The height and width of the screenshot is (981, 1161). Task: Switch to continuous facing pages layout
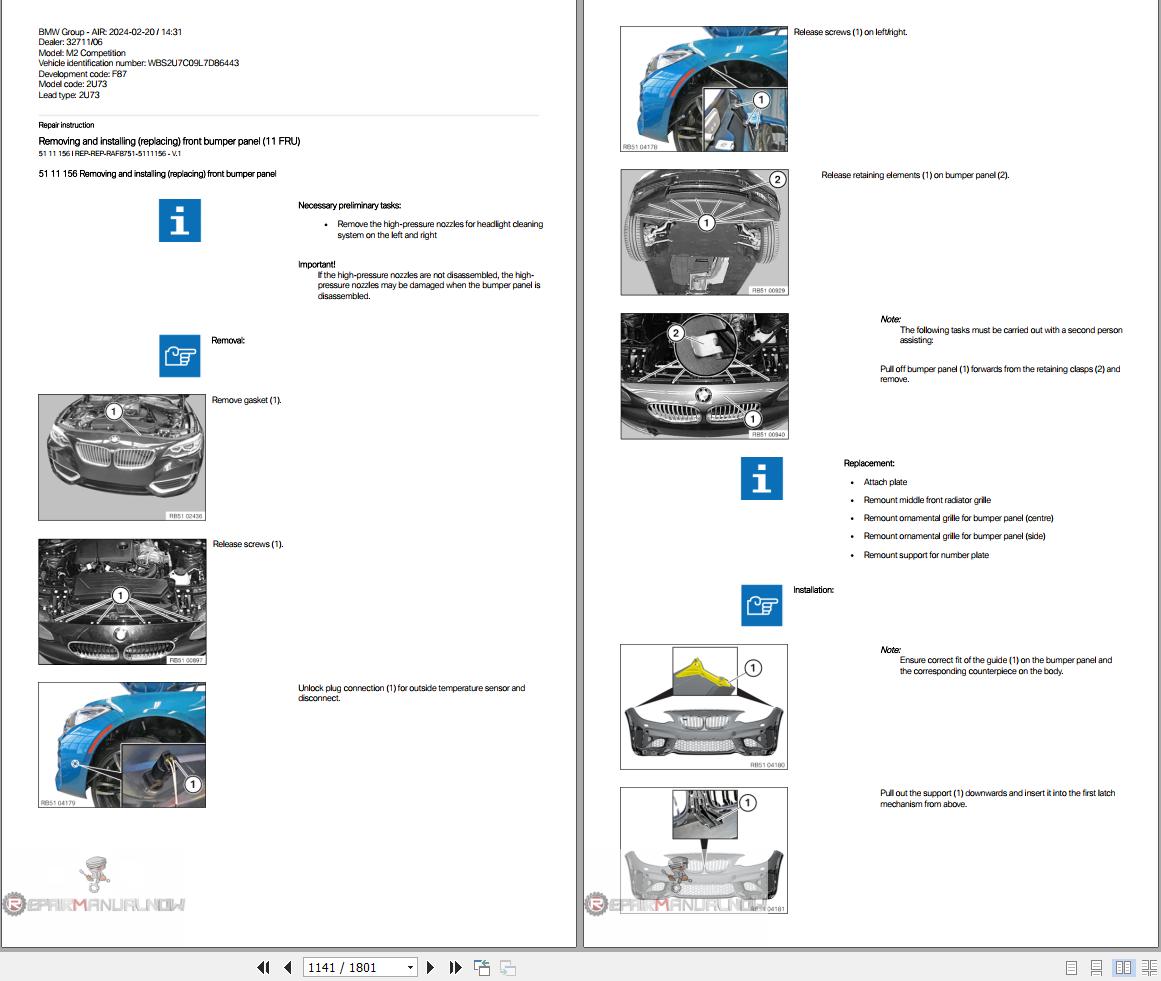tap(1149, 968)
